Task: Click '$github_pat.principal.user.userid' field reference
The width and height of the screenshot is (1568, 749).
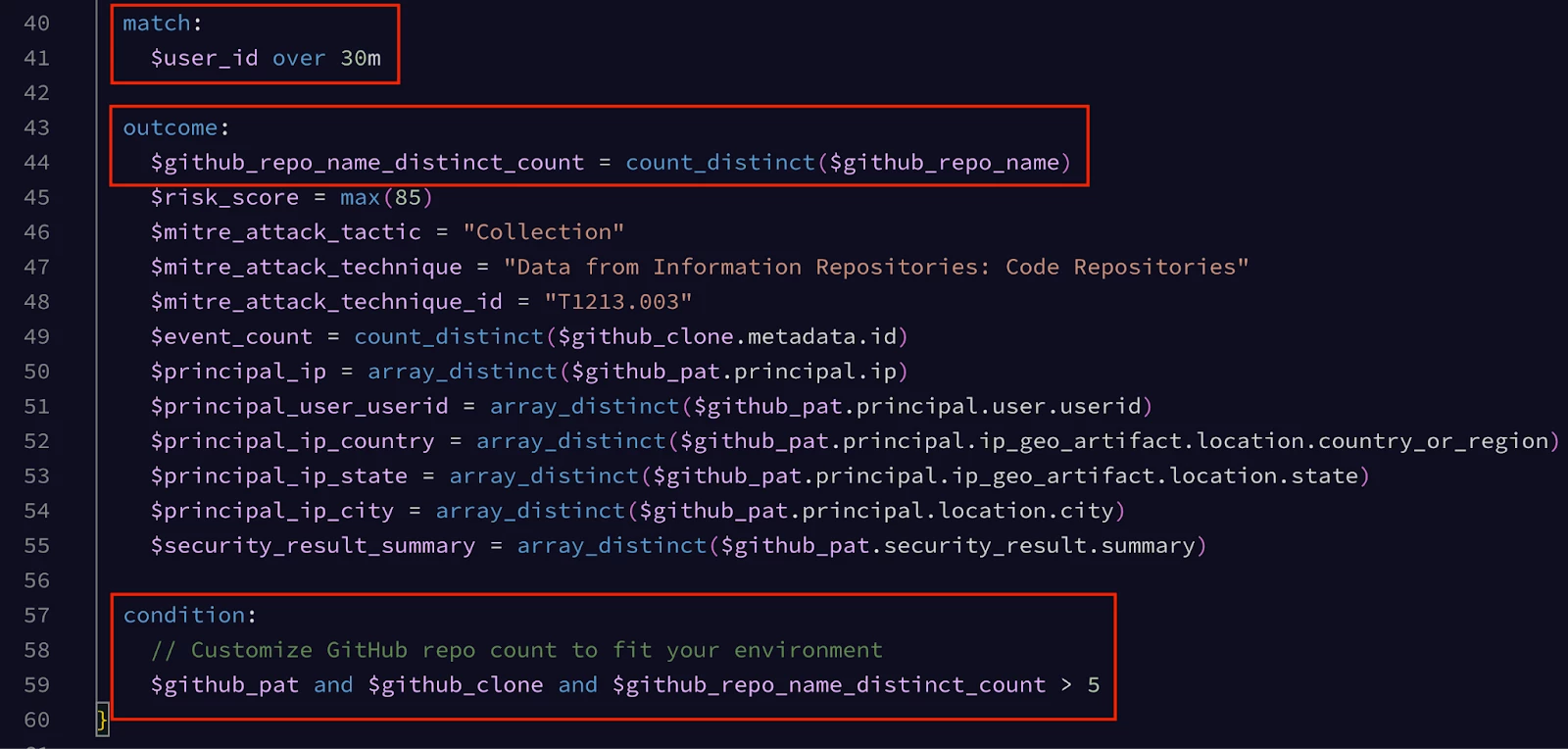Action: coord(918,407)
